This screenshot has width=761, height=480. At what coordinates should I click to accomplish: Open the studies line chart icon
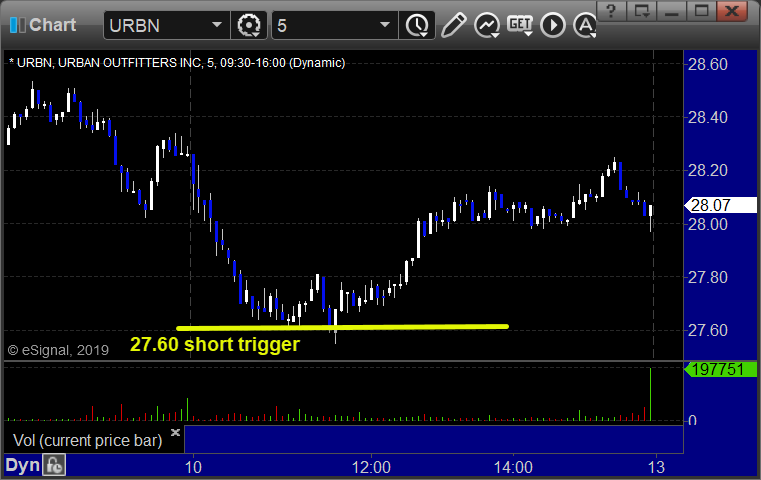pyautogui.click(x=487, y=25)
